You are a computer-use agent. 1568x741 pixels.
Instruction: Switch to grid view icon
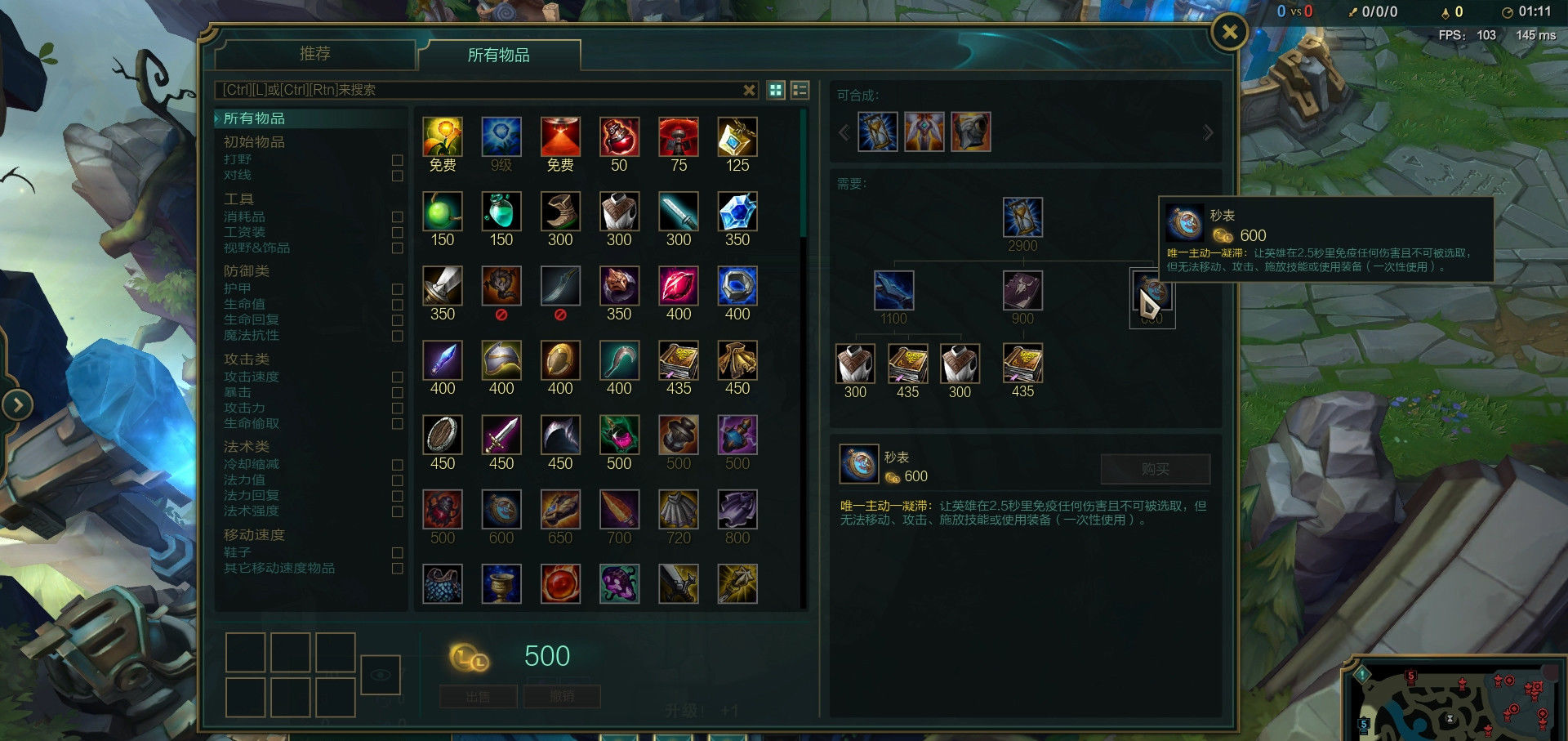click(x=776, y=90)
